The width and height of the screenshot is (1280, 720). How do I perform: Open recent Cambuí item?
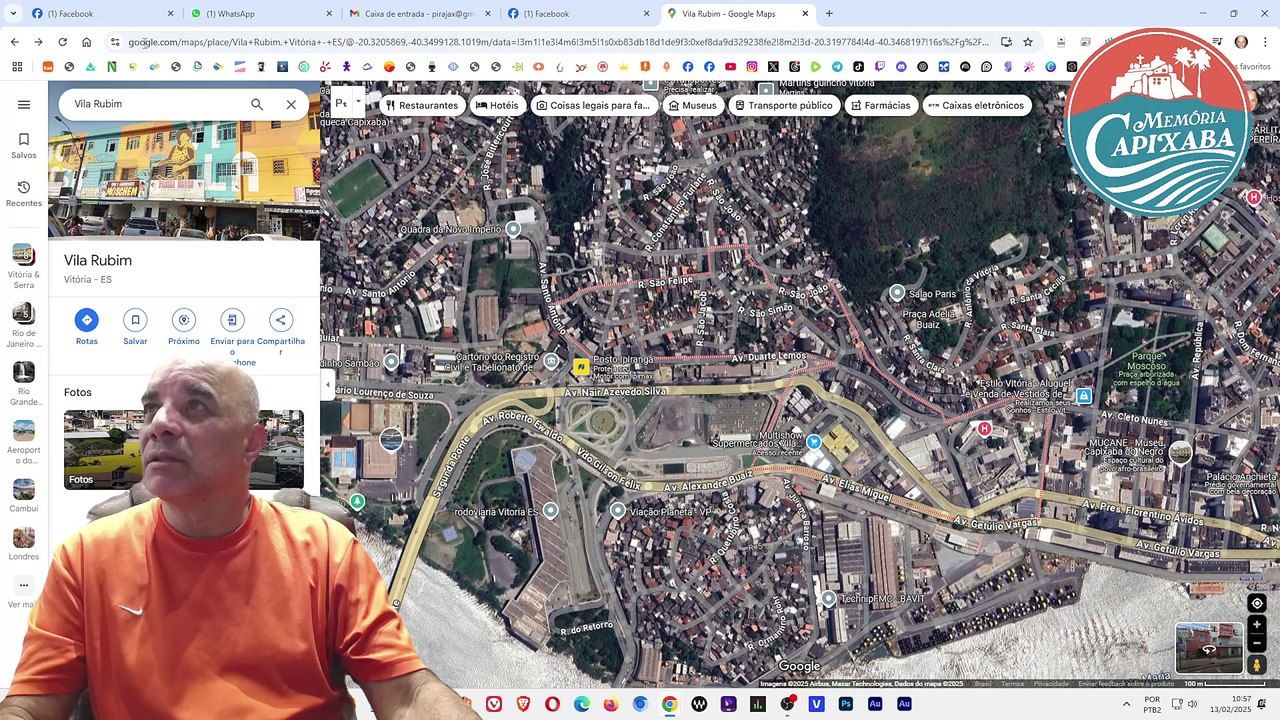[x=24, y=496]
